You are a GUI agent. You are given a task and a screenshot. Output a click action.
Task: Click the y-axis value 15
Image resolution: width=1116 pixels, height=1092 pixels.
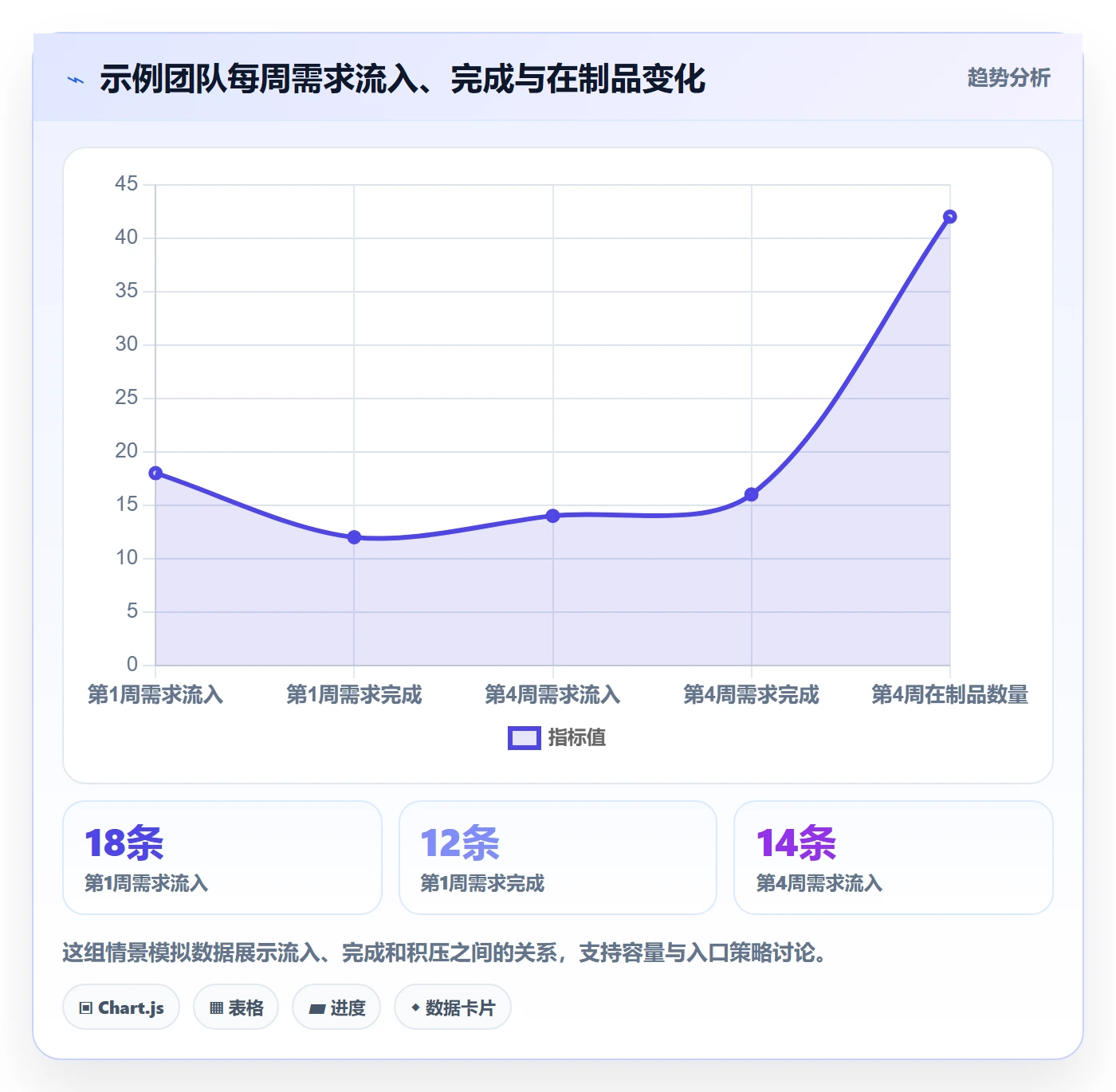tap(126, 505)
